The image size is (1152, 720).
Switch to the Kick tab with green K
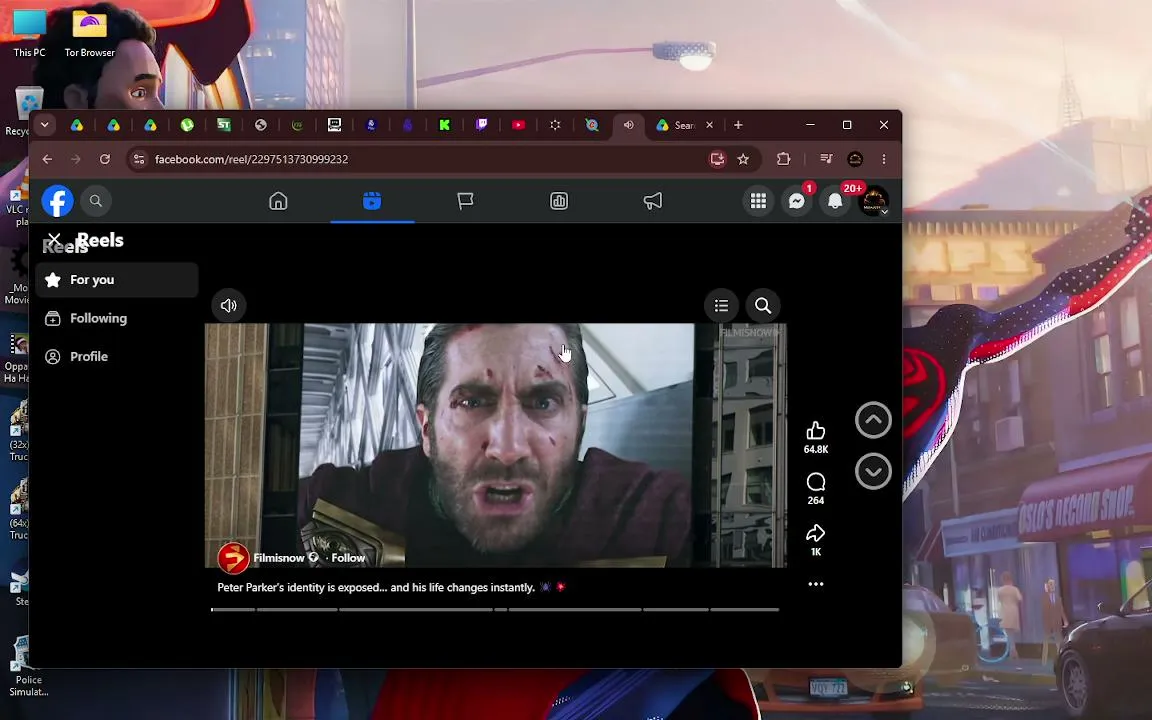(444, 125)
